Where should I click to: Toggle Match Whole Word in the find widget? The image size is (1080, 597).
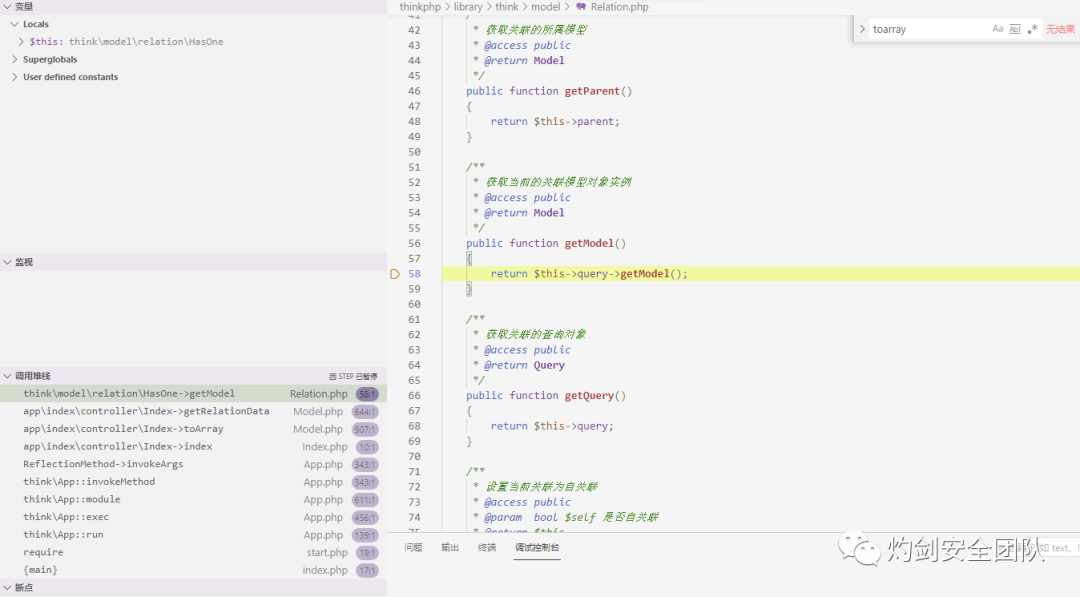[1015, 29]
